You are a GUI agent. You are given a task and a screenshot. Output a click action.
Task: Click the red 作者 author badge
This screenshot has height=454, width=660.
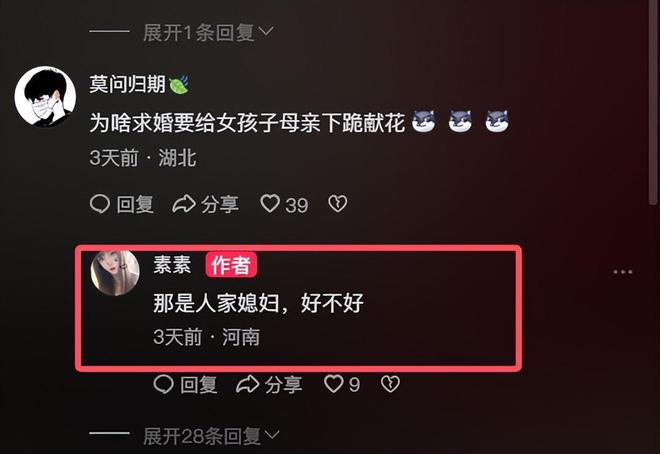pyautogui.click(x=231, y=265)
